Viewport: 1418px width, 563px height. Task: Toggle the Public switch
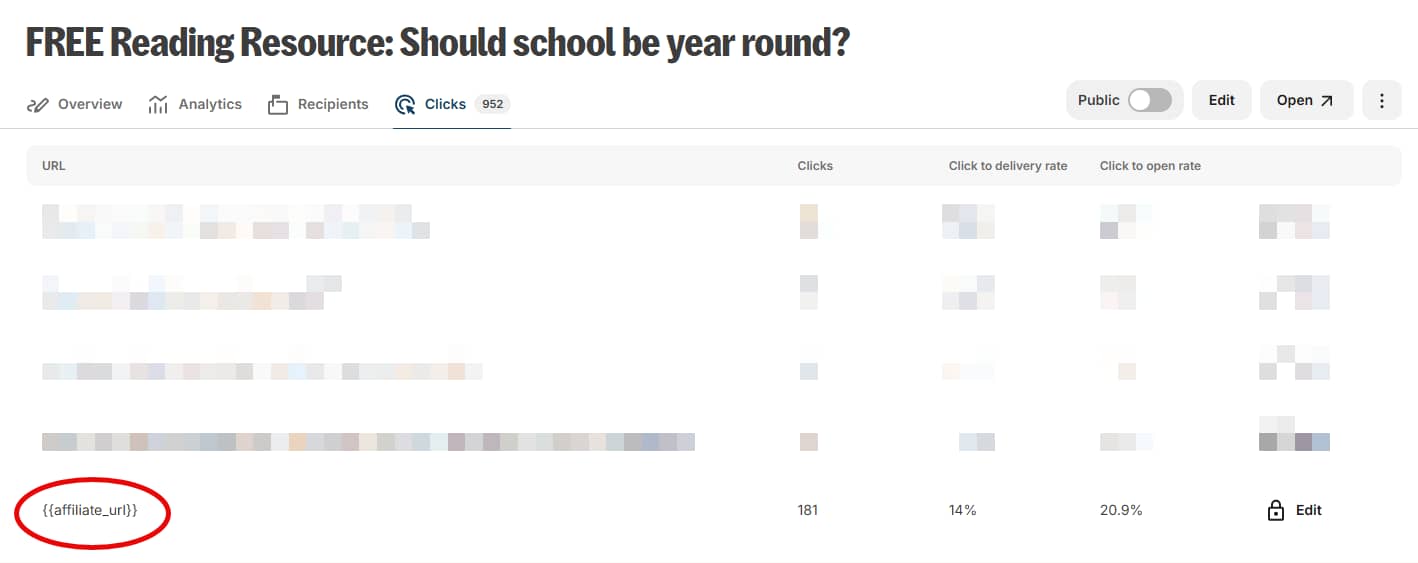pos(1149,100)
